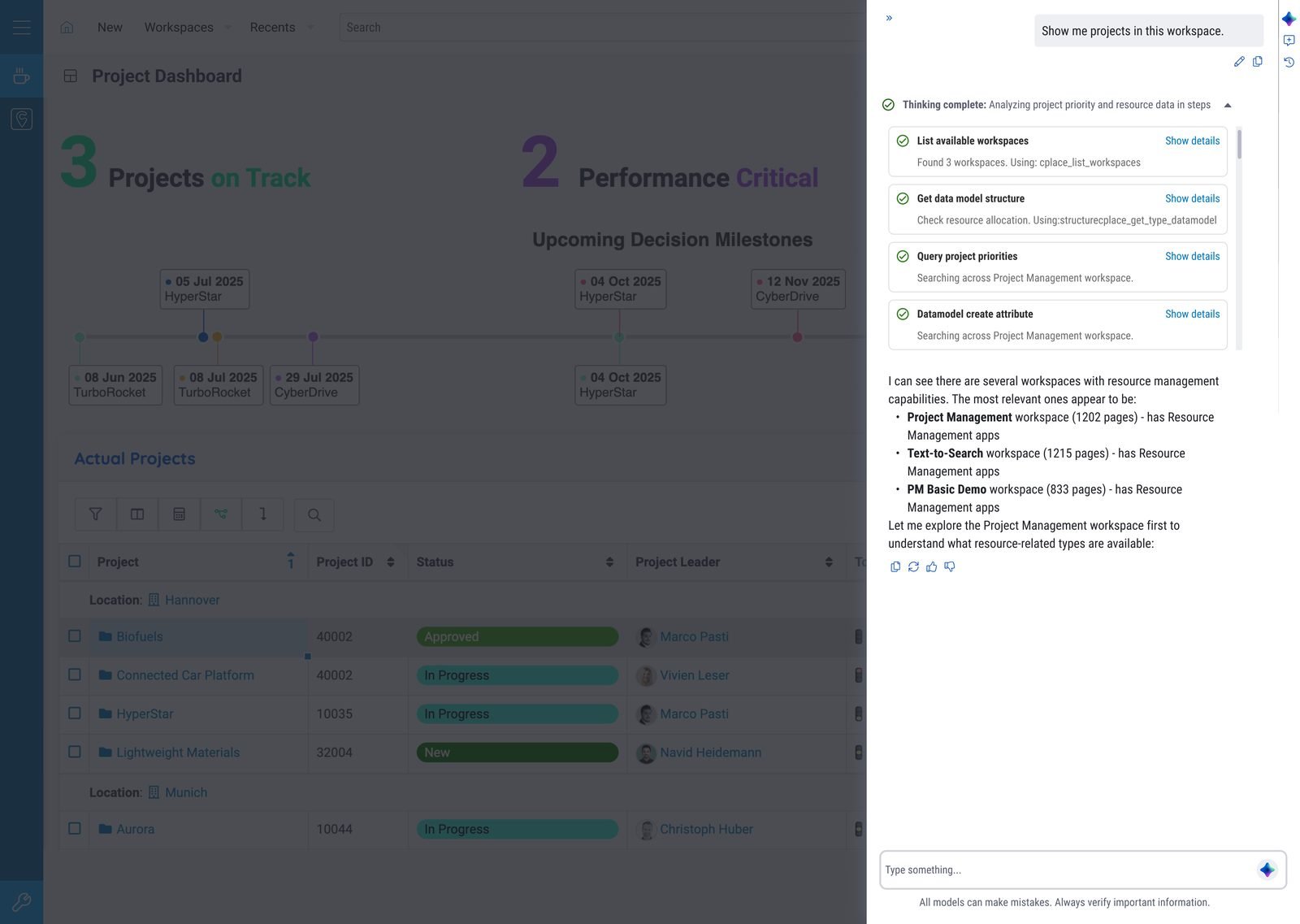
Task: Open the Recents menu
Action: (272, 28)
